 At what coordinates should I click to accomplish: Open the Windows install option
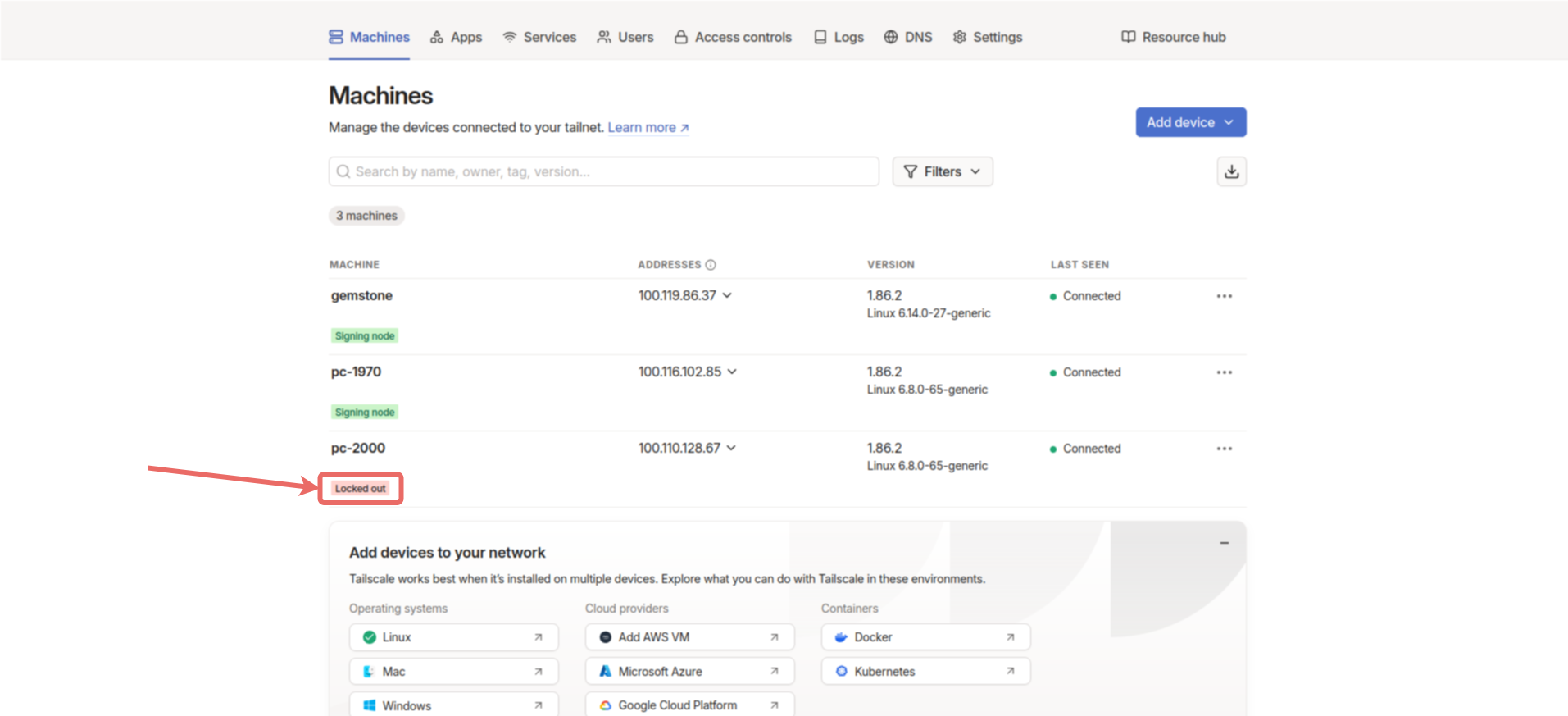453,705
